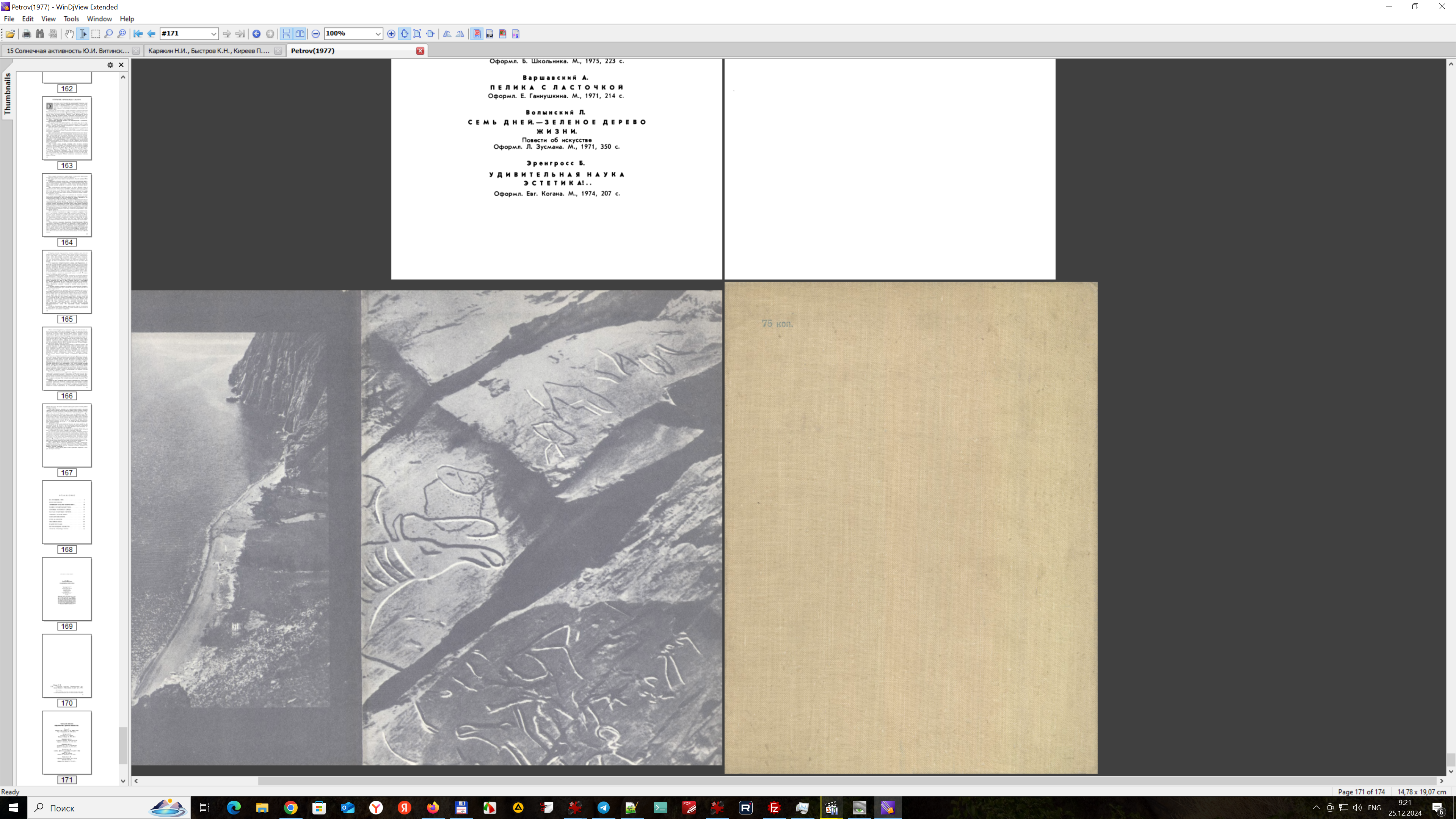Close the Карякин Н.И. tab

[278, 51]
